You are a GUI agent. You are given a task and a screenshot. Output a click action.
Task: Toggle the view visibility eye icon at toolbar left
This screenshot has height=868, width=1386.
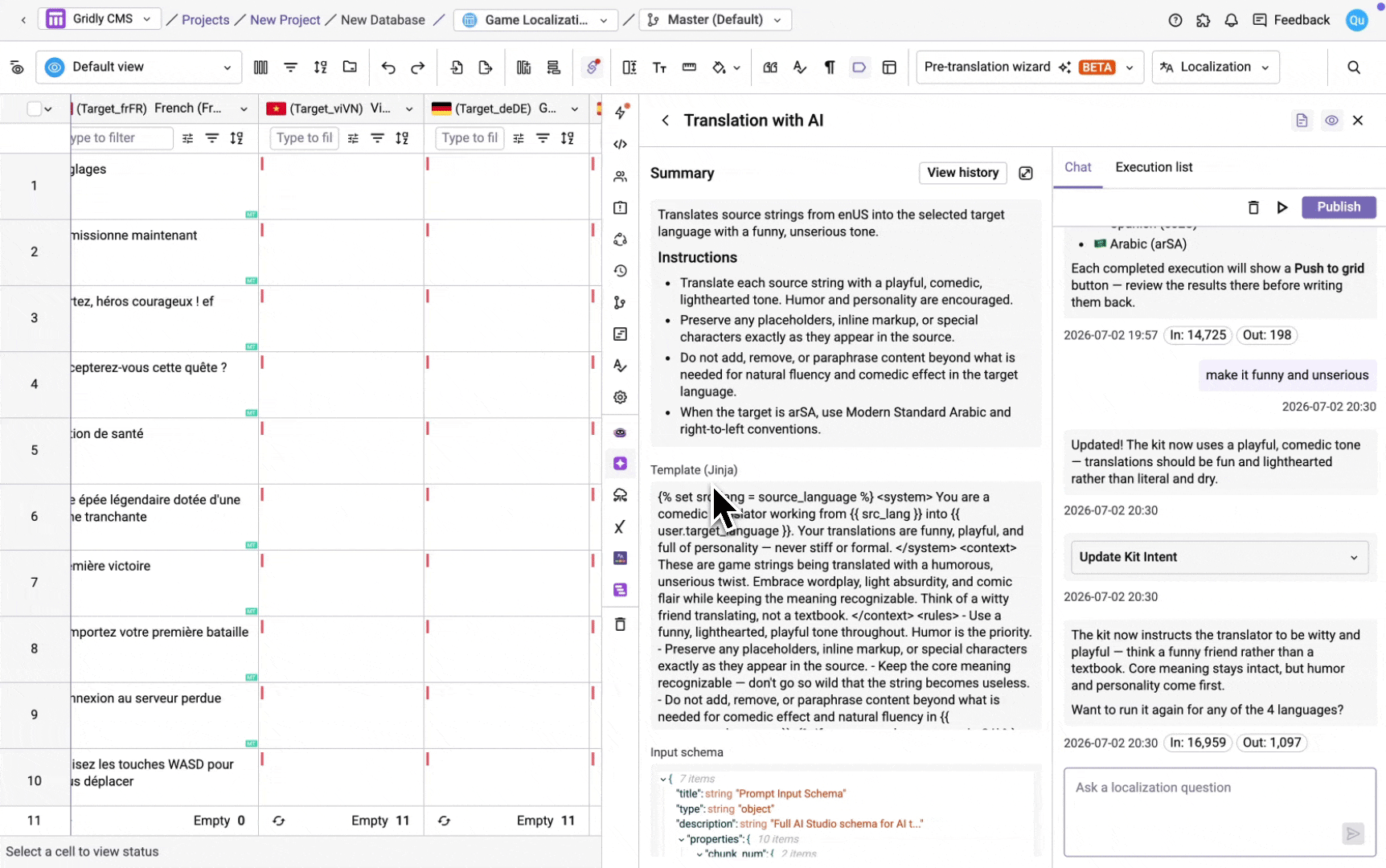pos(17,68)
